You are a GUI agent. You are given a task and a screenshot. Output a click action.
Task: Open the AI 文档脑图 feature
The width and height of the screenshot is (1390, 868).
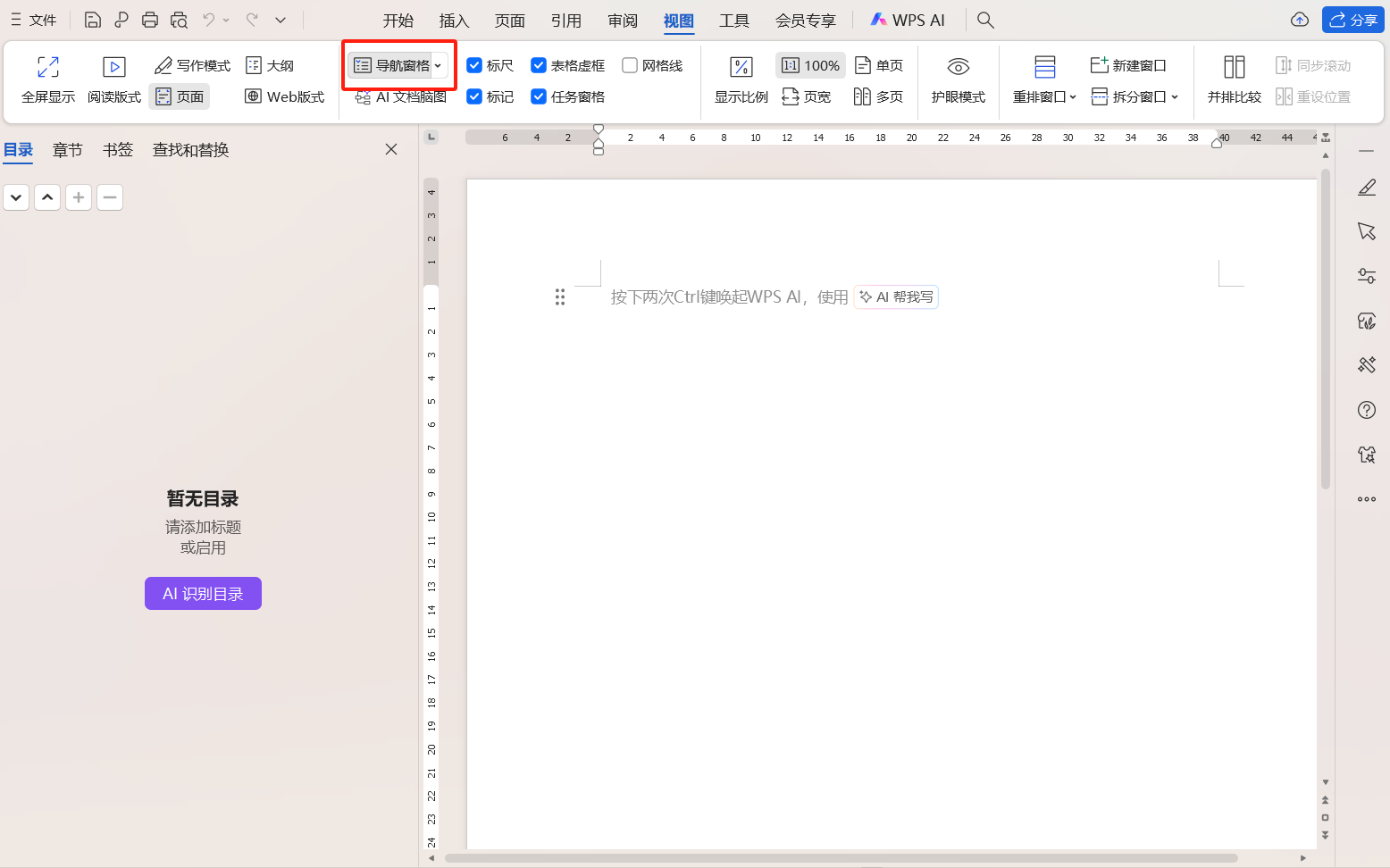point(398,96)
